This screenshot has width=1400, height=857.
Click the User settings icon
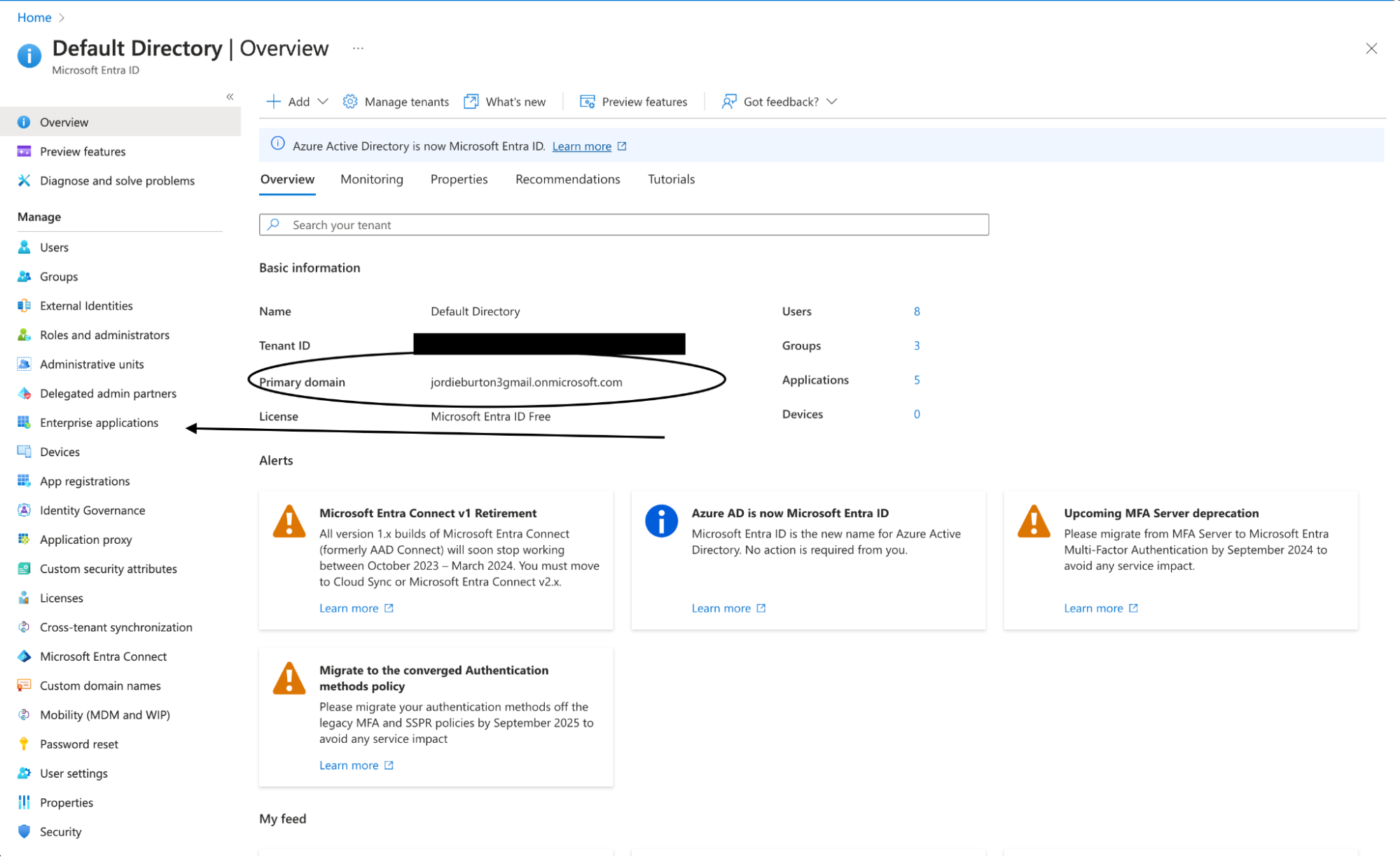(24, 774)
